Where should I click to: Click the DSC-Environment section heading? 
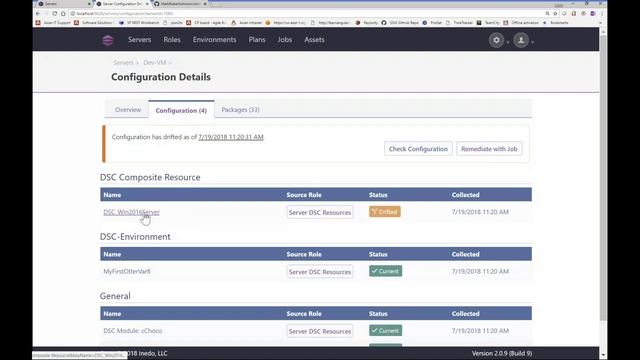135,237
